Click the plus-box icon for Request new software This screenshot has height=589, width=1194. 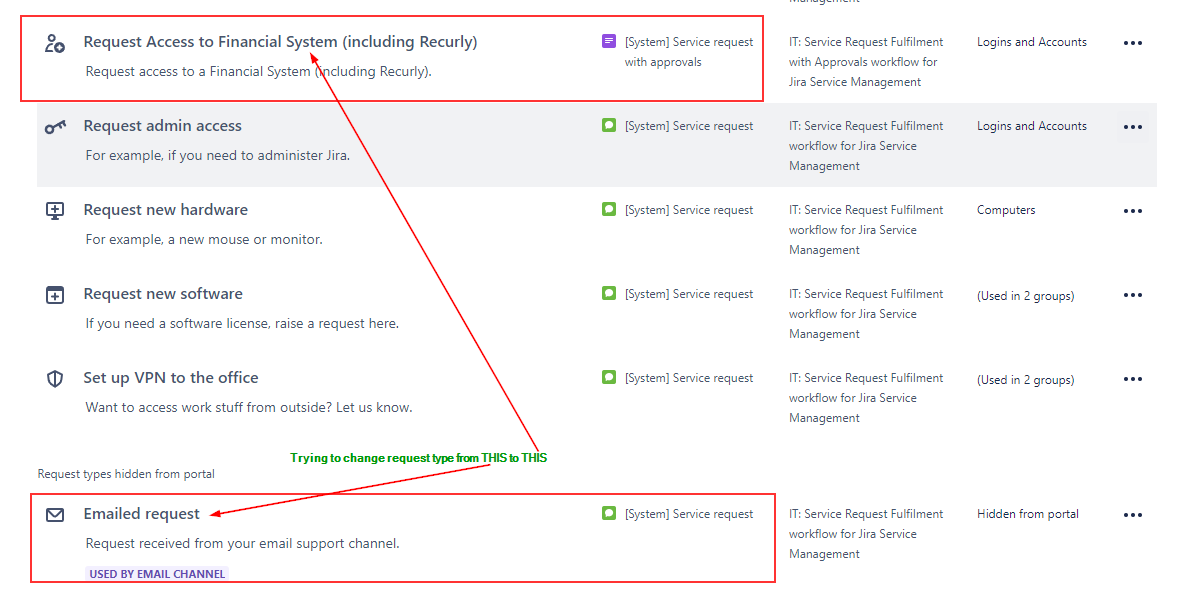pos(53,295)
